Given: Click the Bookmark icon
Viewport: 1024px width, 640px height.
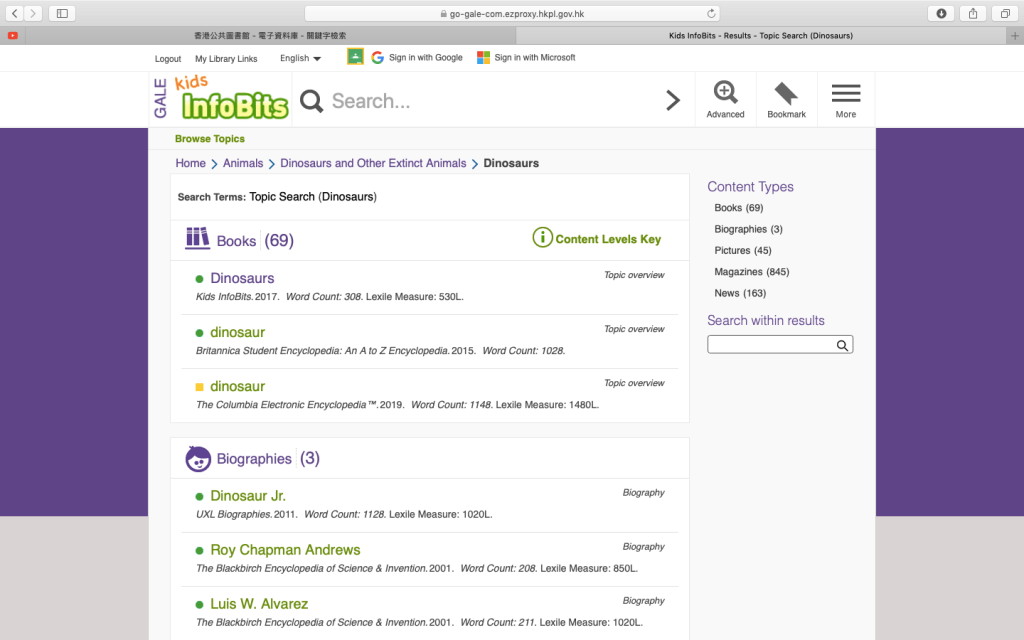Looking at the screenshot, I should (786, 94).
